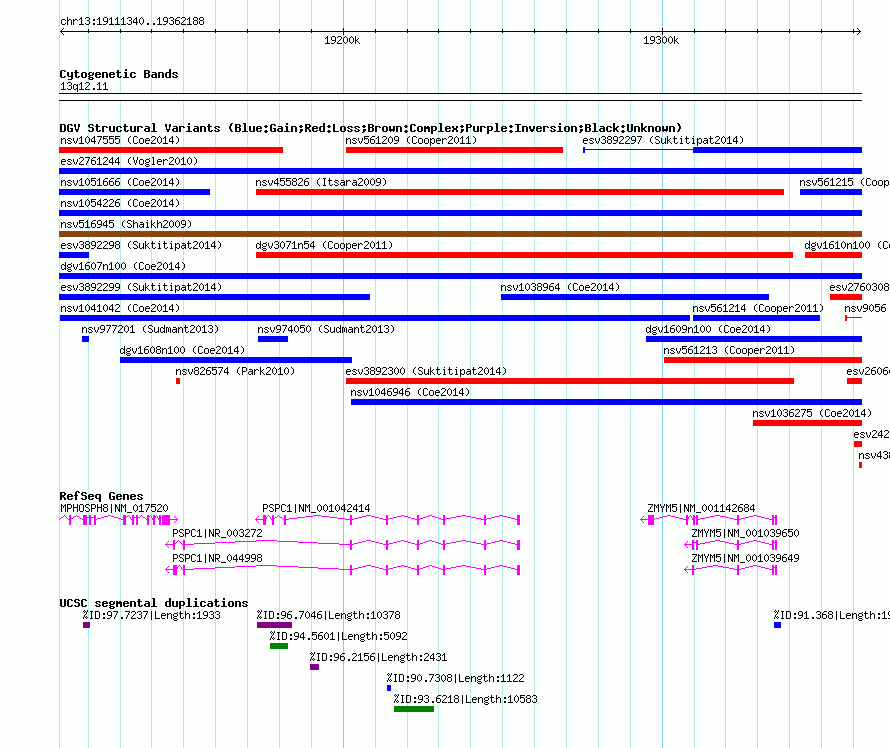Click the blue nsv1038964 (Coe2014) bar
Screen dimensions: 890x748
pyautogui.click(x=635, y=297)
